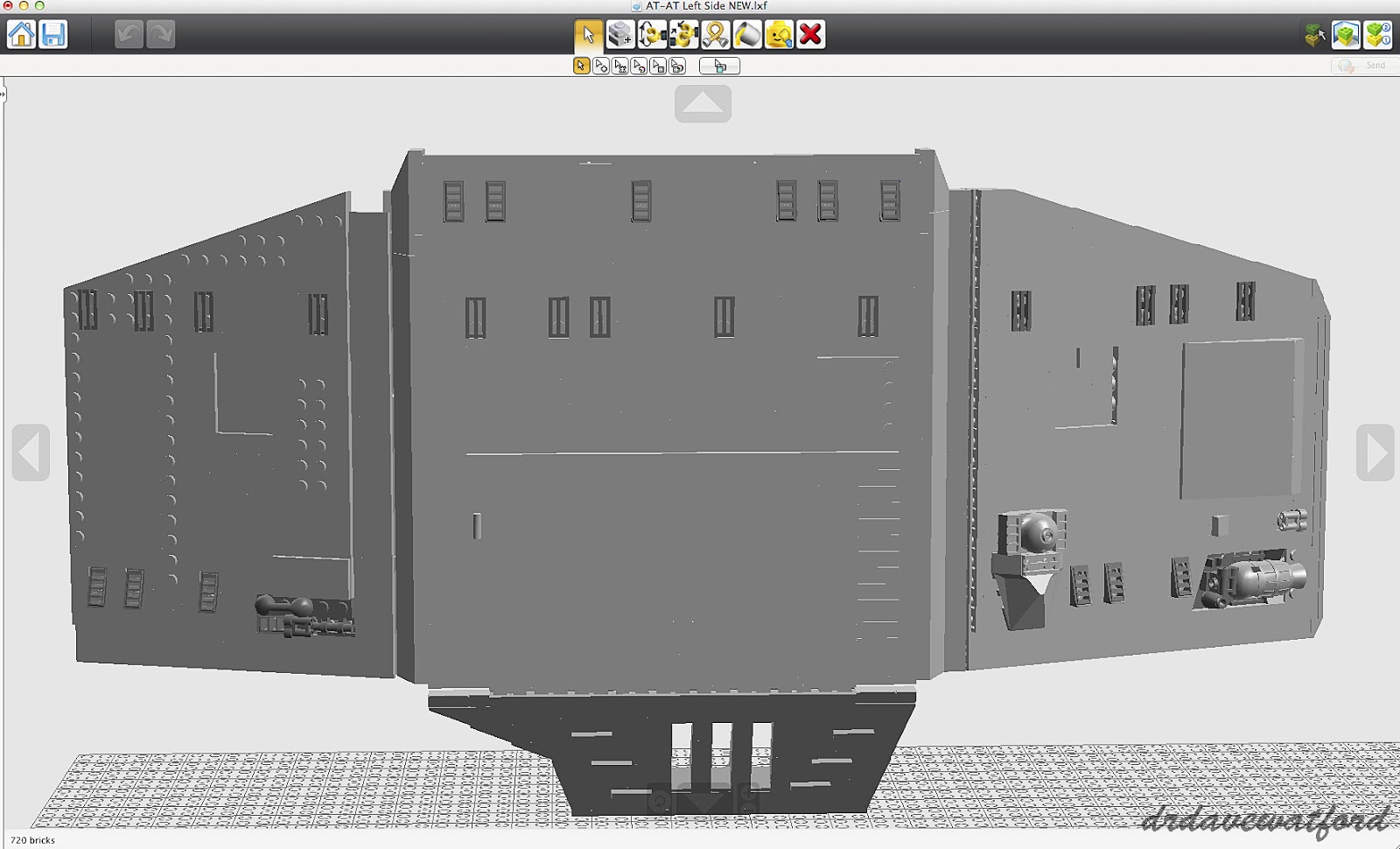Viewport: 1400px width, 849px height.
Task: Switch to View mode icon
Action: point(1346,35)
